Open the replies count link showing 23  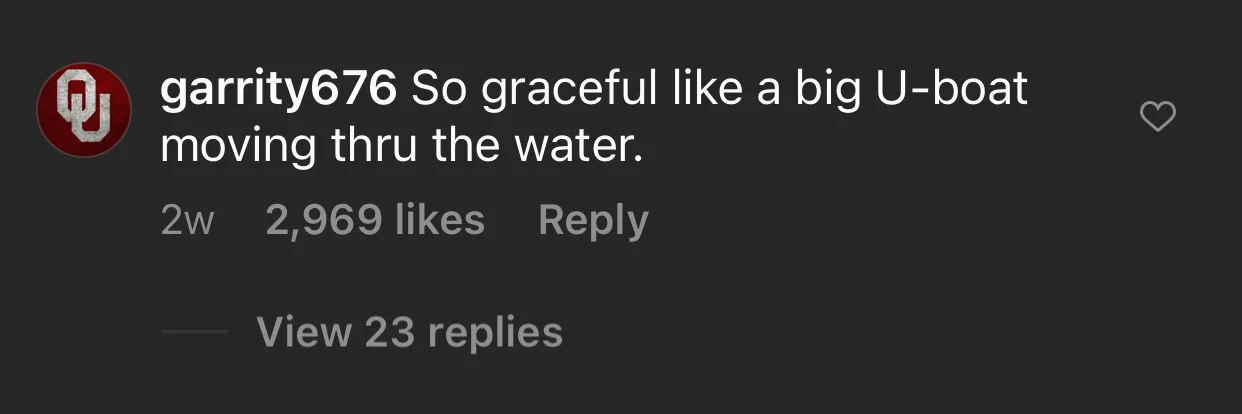click(x=409, y=332)
